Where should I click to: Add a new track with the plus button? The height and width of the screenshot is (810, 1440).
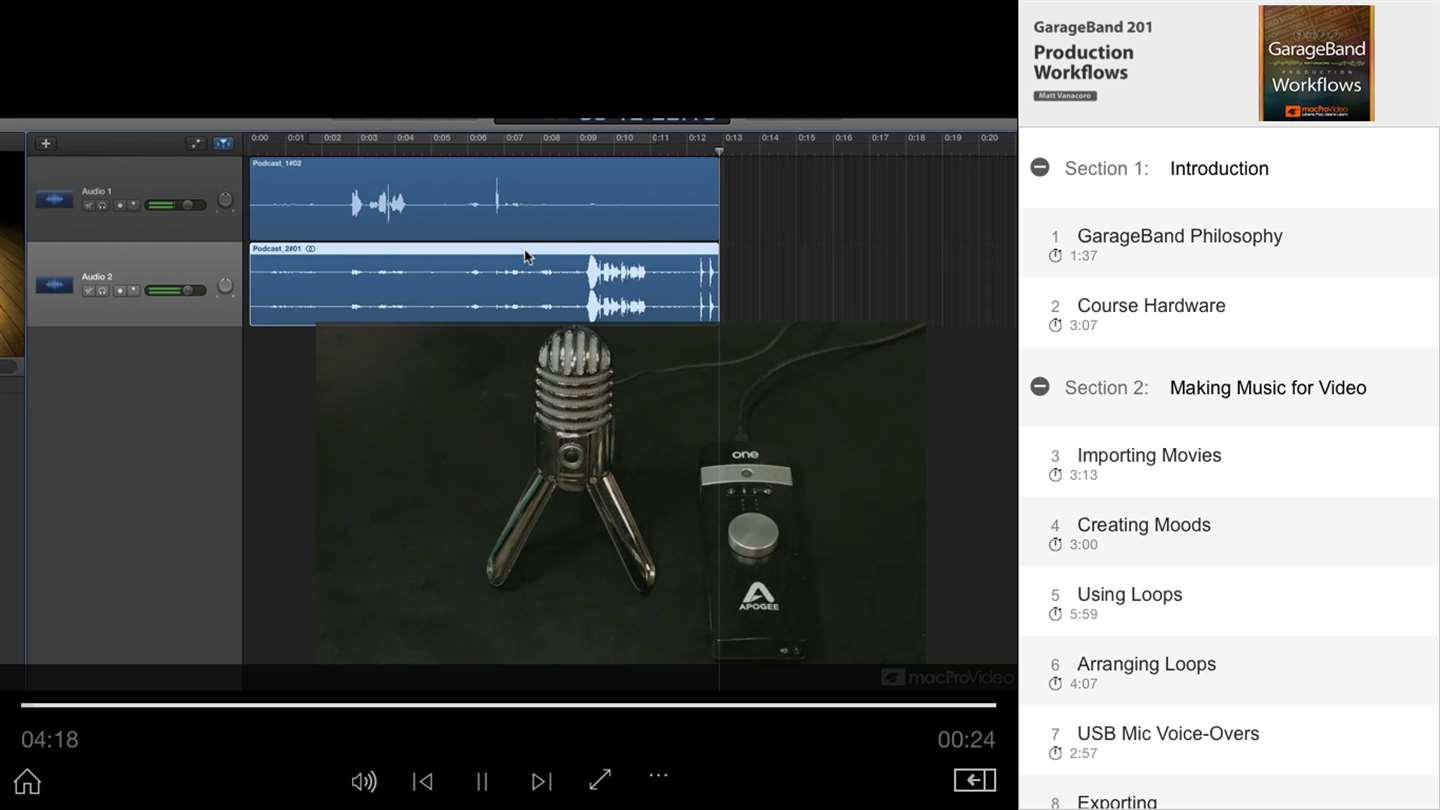tap(45, 143)
